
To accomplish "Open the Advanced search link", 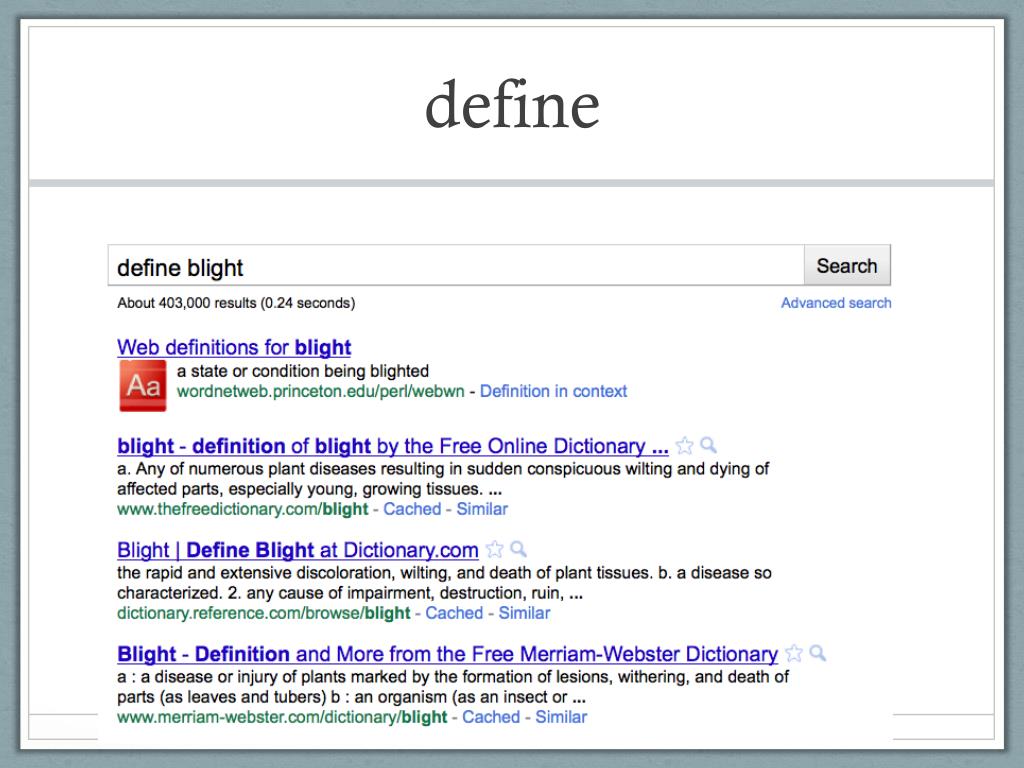I will click(x=836, y=303).
